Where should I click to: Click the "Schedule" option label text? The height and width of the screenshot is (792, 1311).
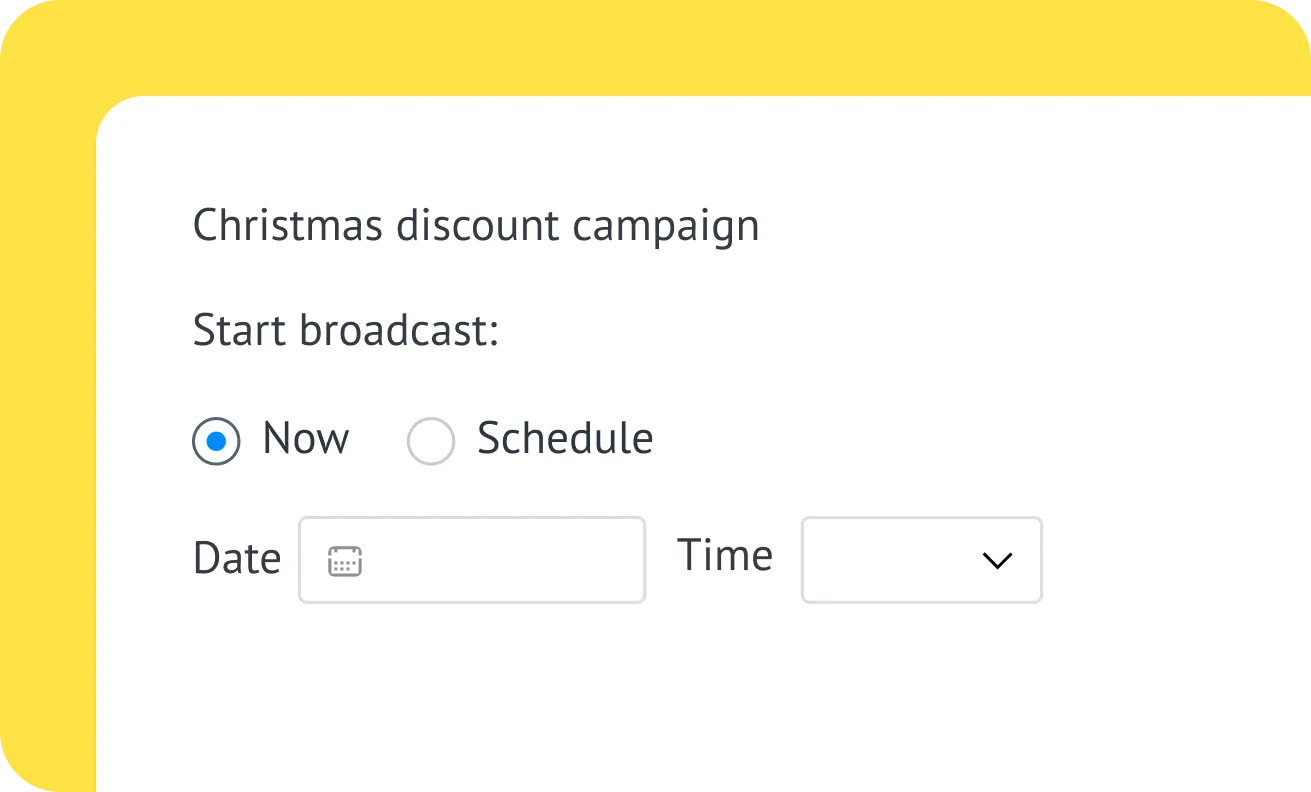point(565,439)
